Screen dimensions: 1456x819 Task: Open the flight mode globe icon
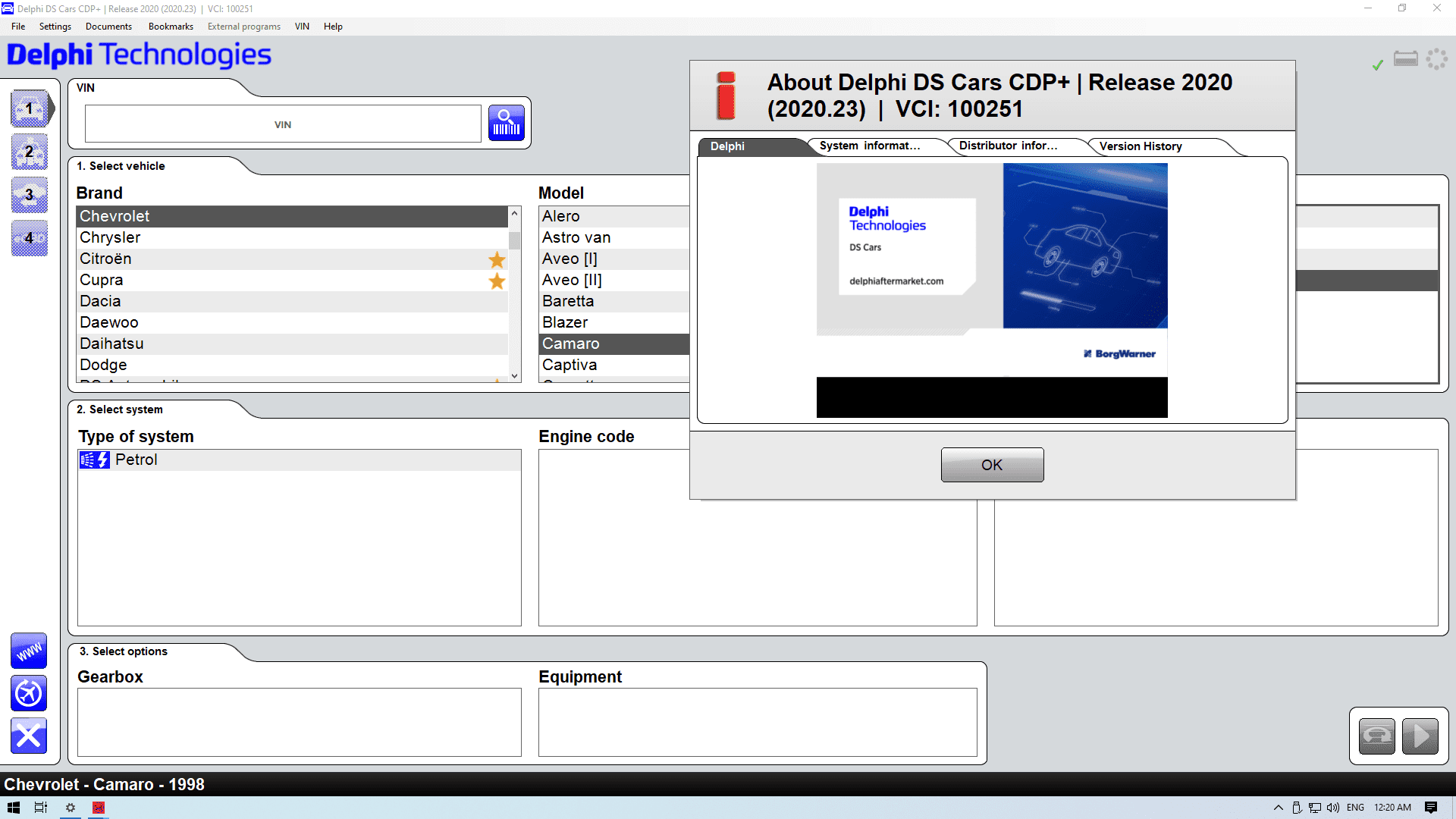click(x=28, y=693)
